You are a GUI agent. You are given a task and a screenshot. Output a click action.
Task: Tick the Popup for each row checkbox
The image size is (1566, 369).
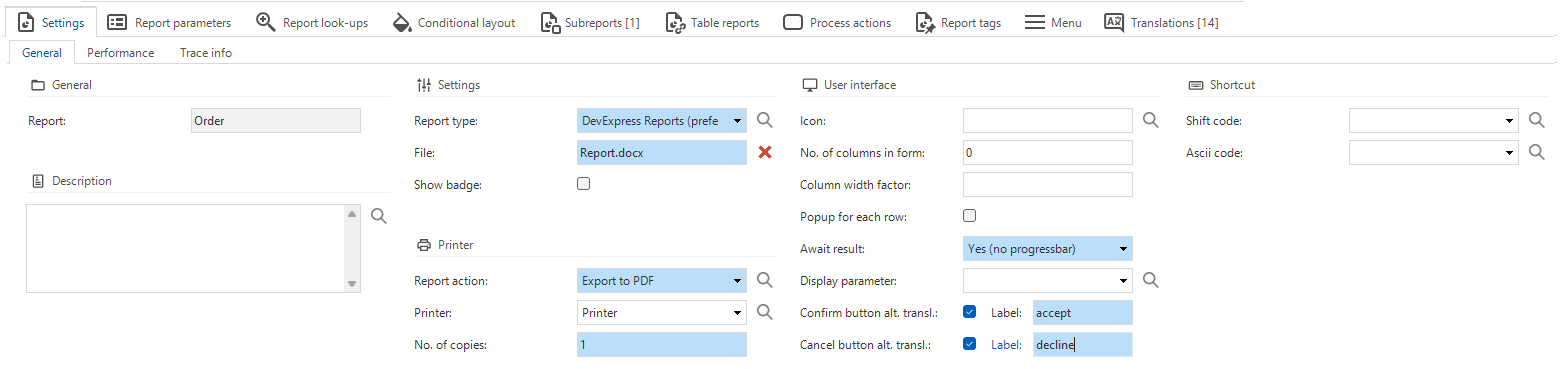[x=969, y=216]
